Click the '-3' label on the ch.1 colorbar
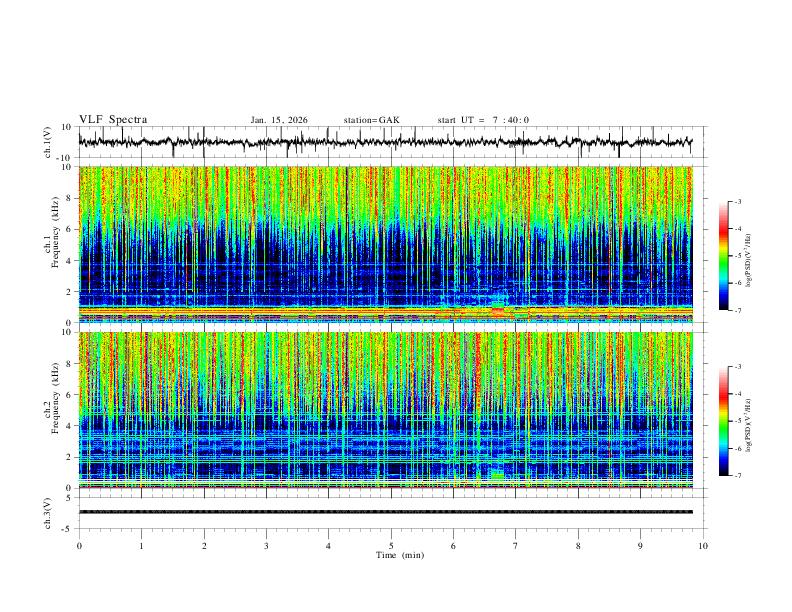 click(737, 201)
